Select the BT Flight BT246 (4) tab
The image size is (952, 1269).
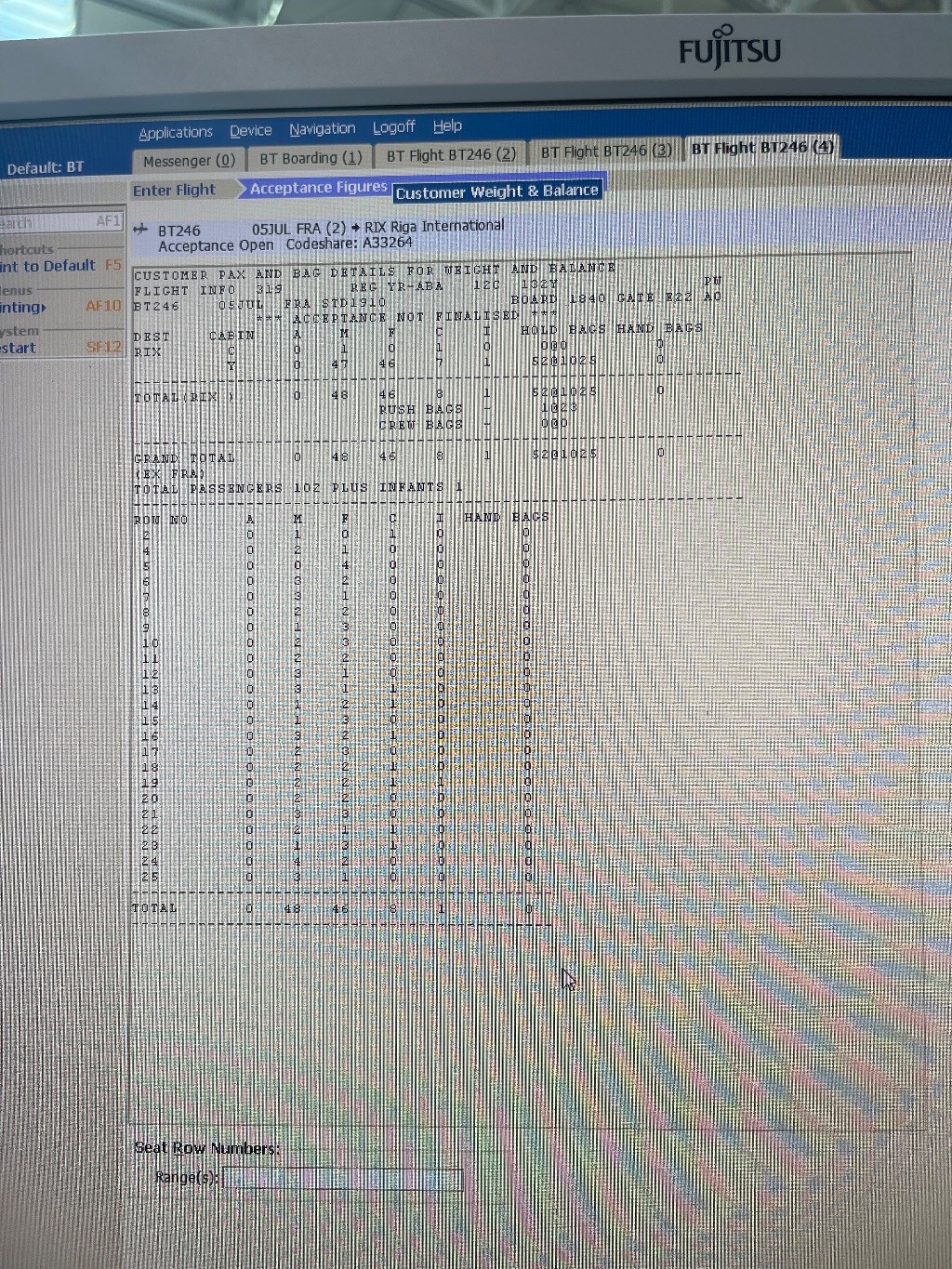pos(761,148)
